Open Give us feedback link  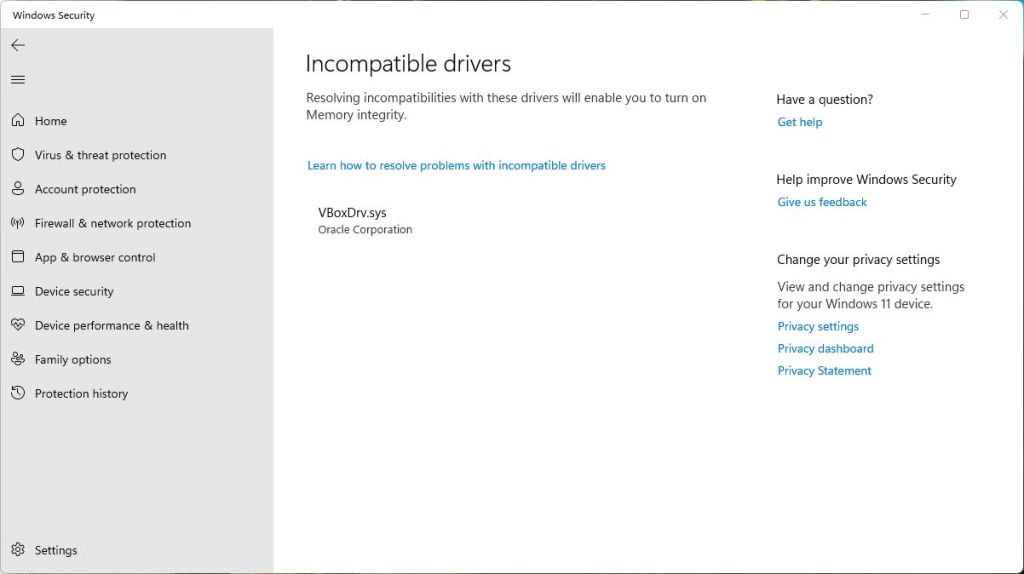(x=821, y=202)
